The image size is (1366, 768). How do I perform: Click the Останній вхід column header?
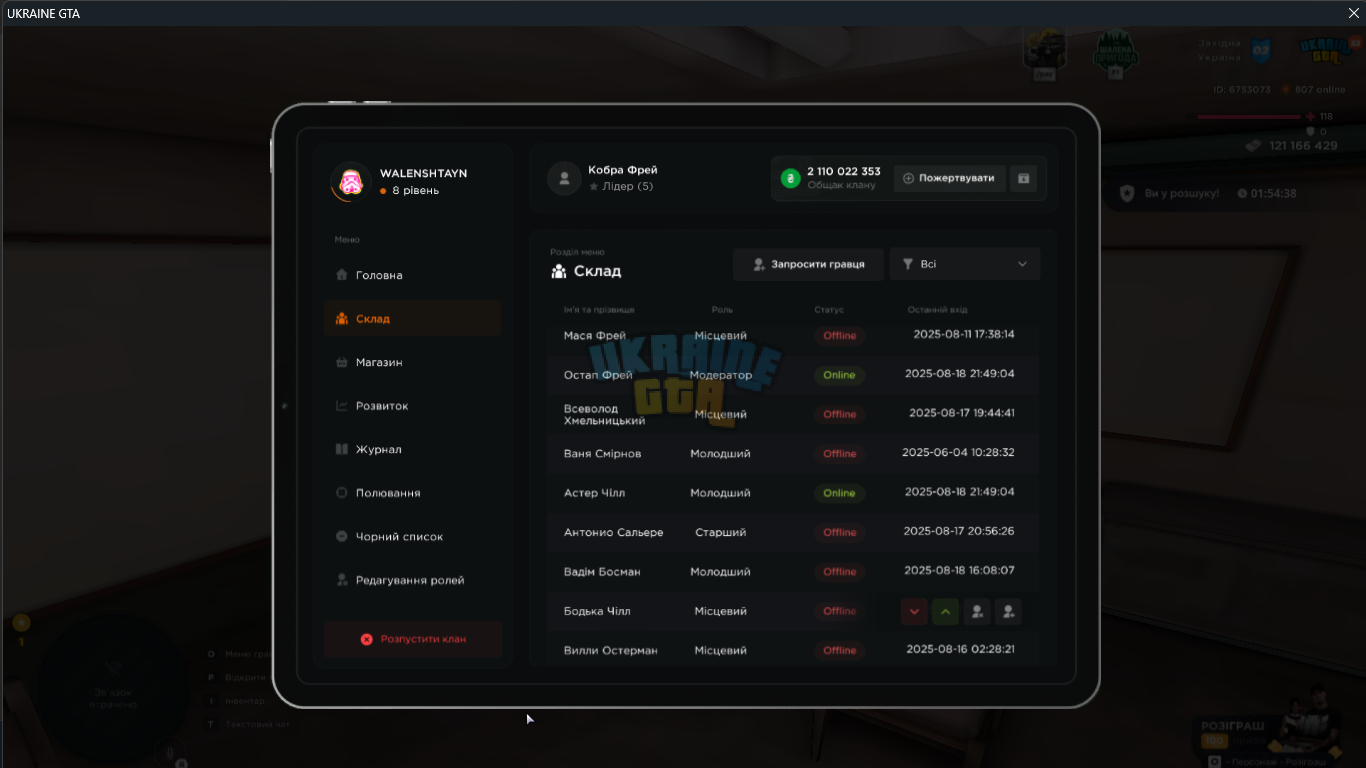point(937,310)
